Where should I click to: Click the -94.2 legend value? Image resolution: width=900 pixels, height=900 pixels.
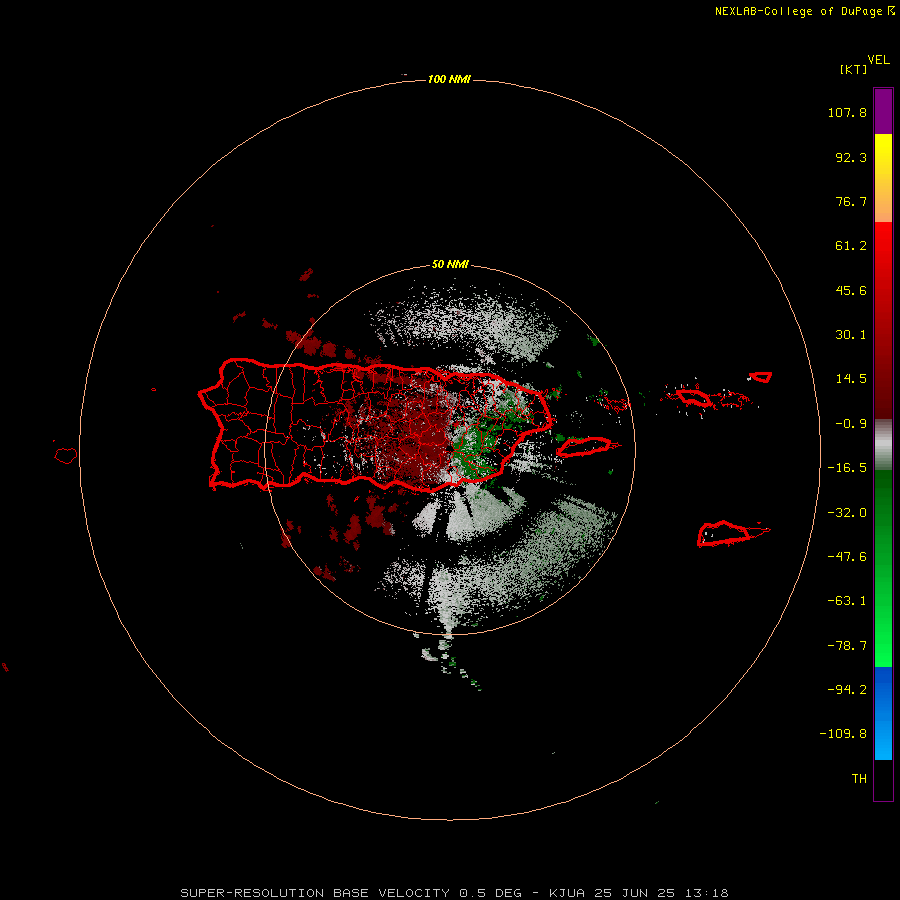click(847, 689)
